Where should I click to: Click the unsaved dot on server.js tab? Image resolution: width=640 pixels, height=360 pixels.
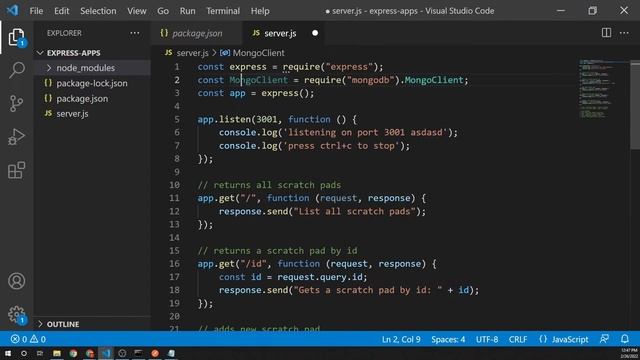click(x=315, y=33)
